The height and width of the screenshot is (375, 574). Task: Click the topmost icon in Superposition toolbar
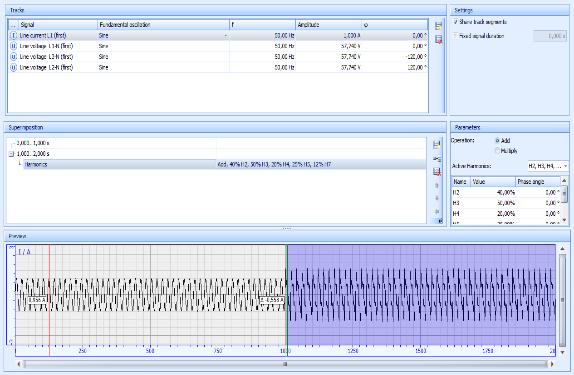click(x=436, y=144)
